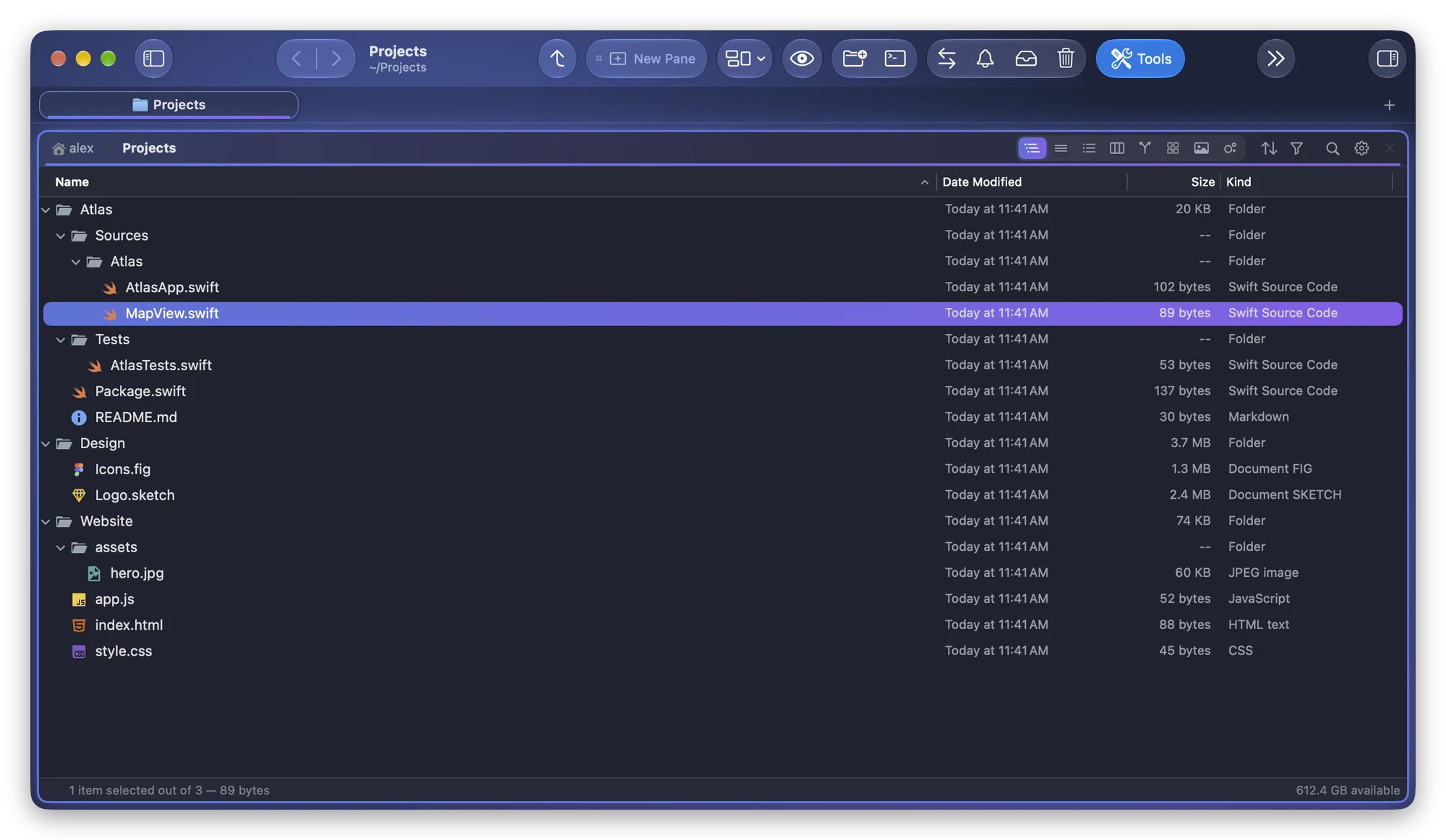1446x840 pixels.
Task: Add a new tab with plus button
Action: click(1389, 106)
